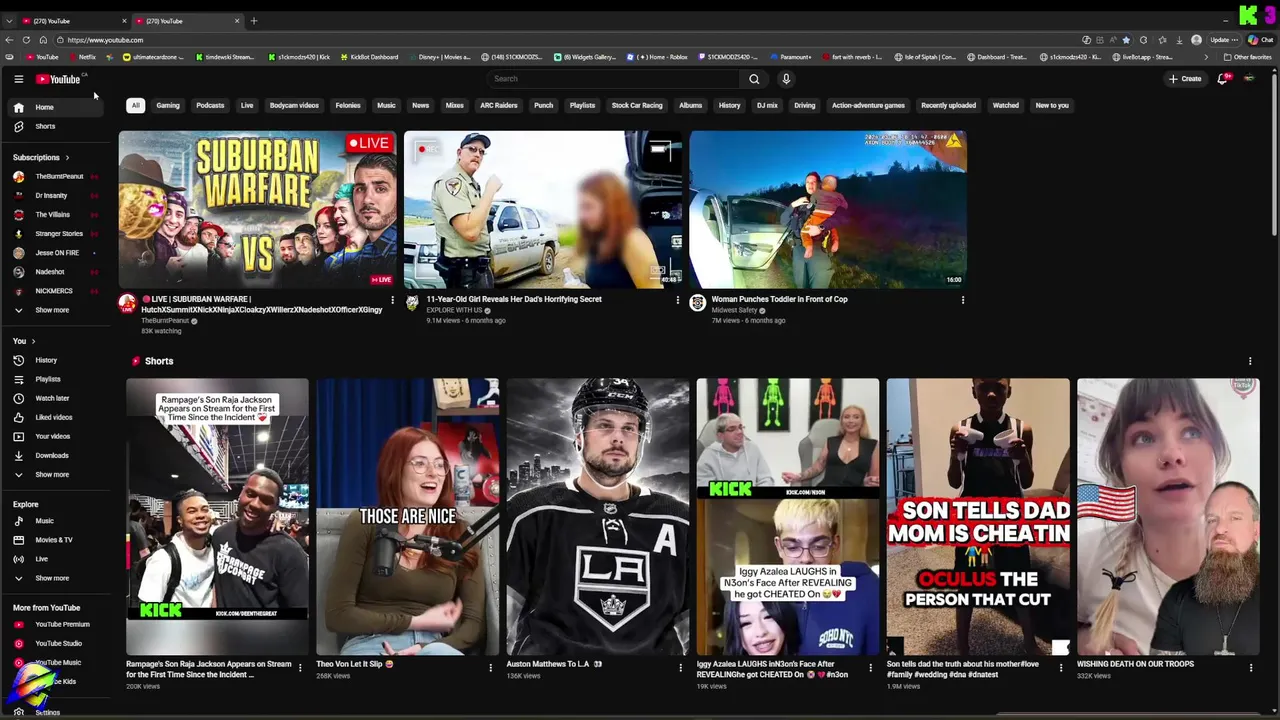Select the Action-adventure games chip
This screenshot has height=720, width=1280.
[x=868, y=105]
